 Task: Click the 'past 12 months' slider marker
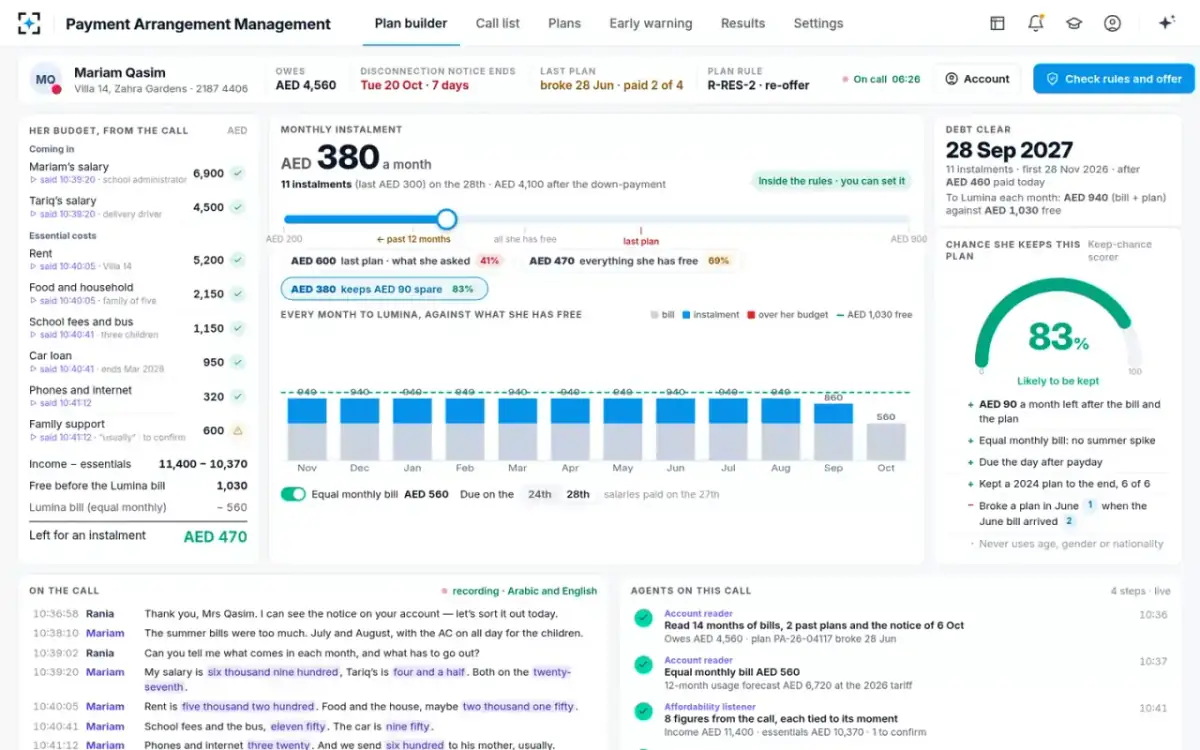pyautogui.click(x=413, y=240)
